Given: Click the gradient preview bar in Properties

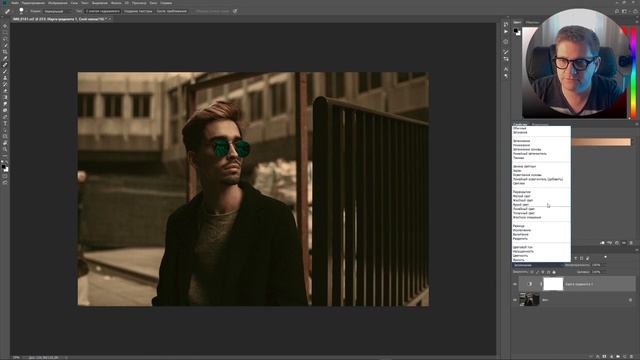Looking at the screenshot, I should pyautogui.click(x=601, y=142).
